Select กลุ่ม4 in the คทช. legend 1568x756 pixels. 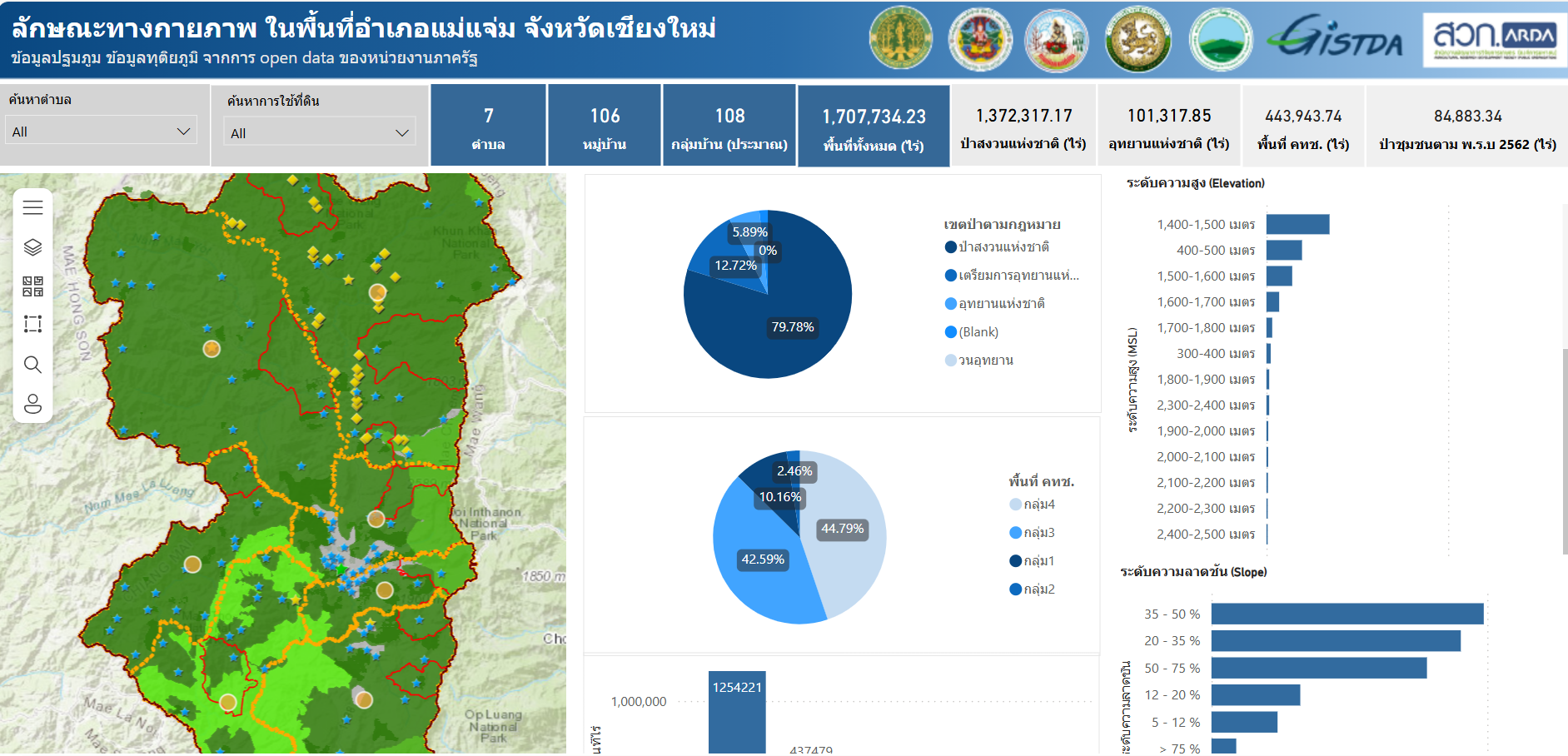point(1033,505)
